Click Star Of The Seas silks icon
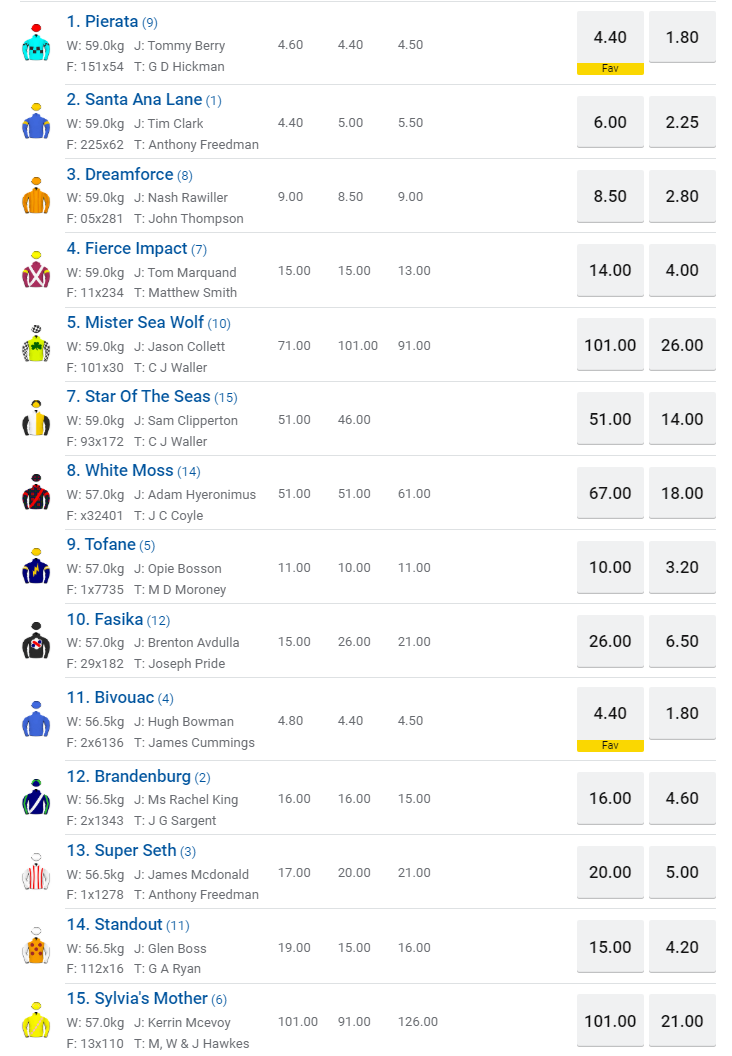The image size is (732, 1056). point(36,418)
